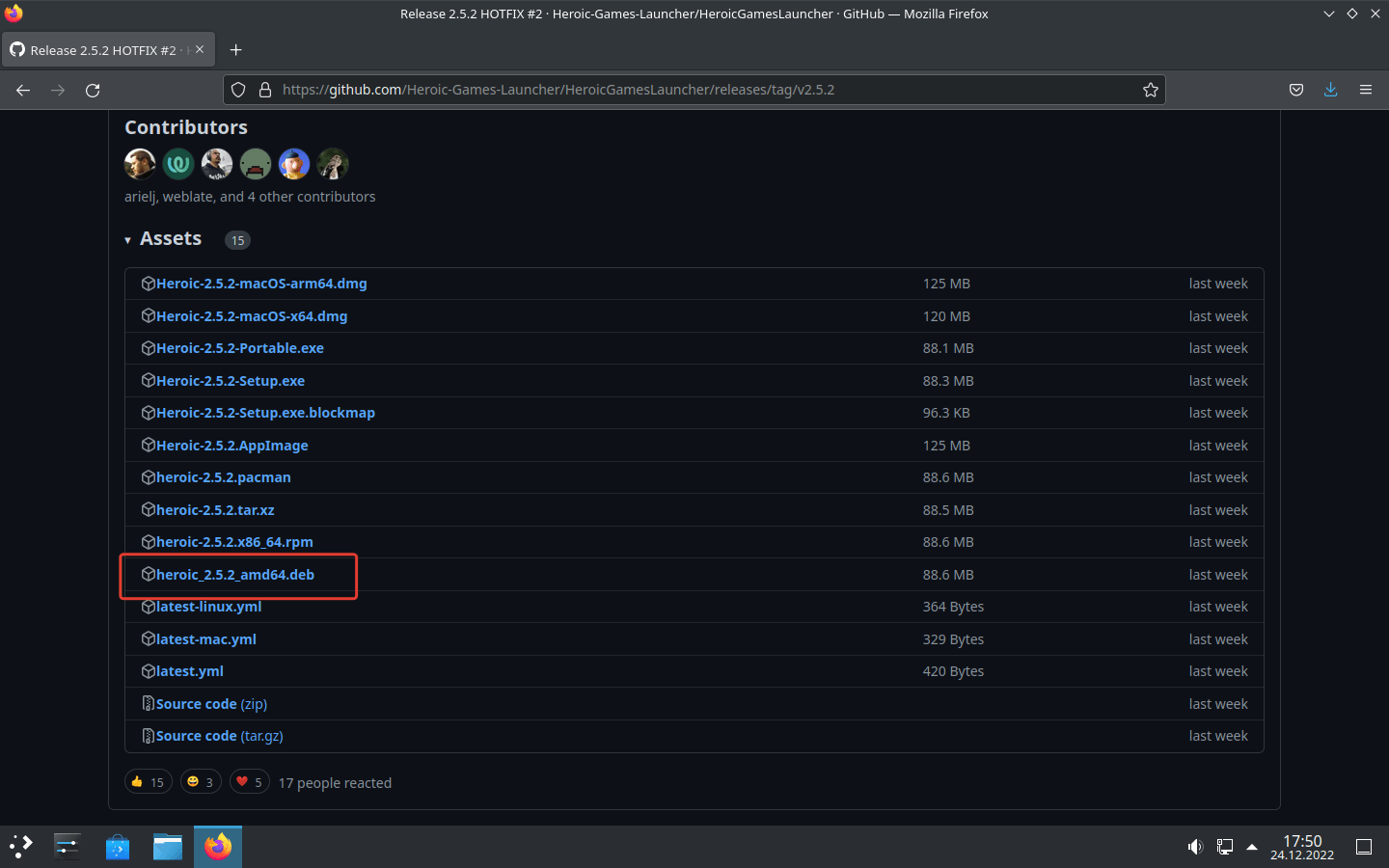Open the volume control in system tray
The image size is (1389, 868).
pyautogui.click(x=1195, y=847)
